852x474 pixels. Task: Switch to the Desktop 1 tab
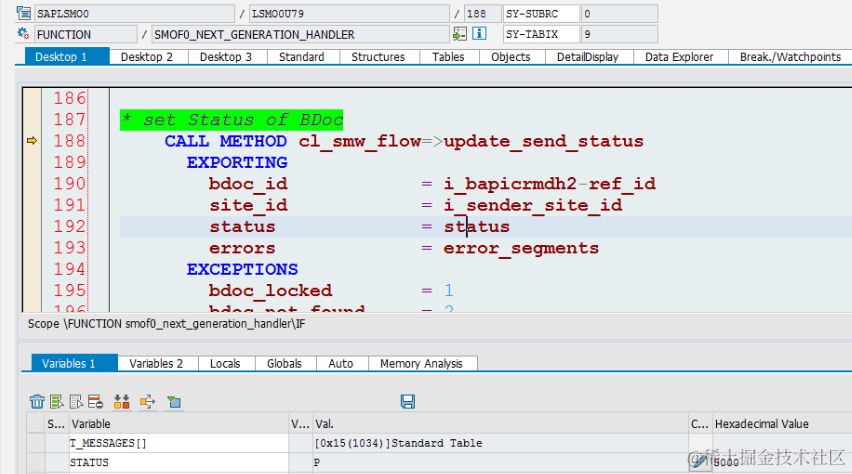[x=67, y=57]
